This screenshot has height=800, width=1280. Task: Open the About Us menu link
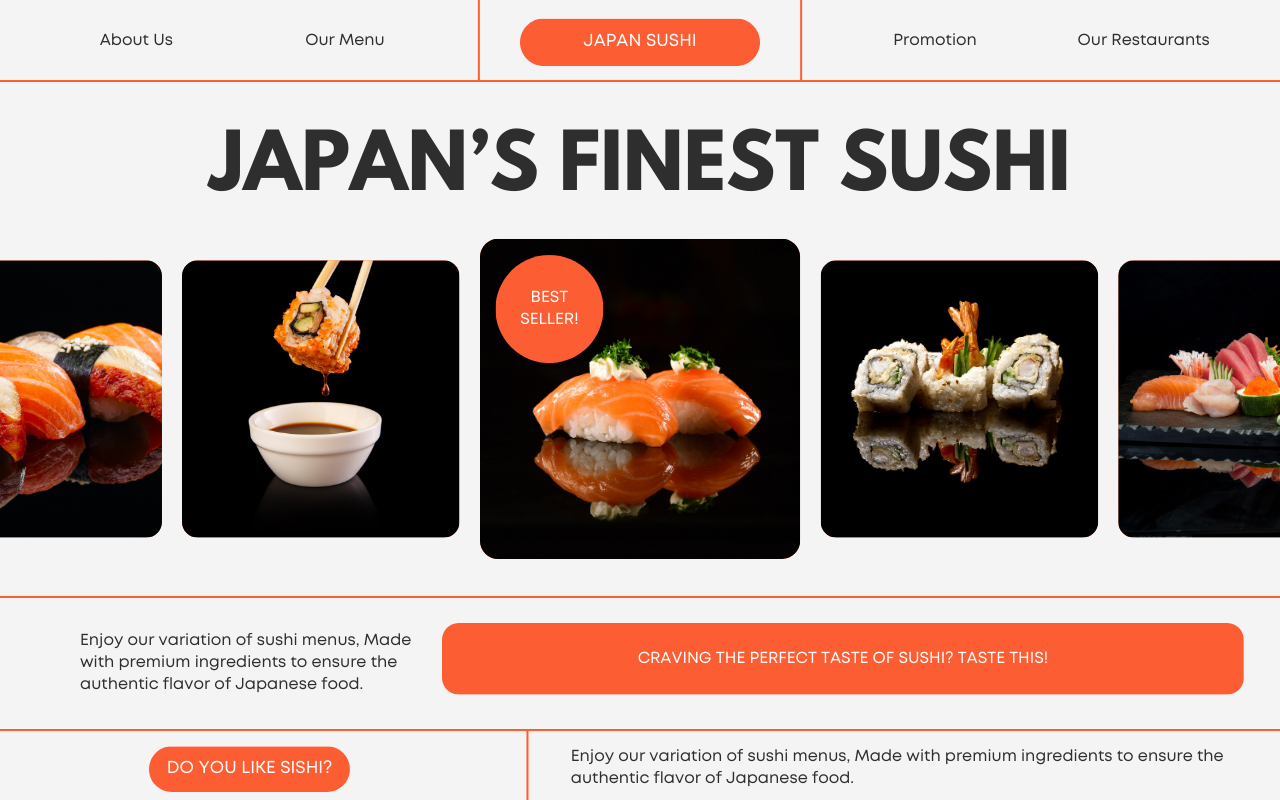tap(136, 40)
